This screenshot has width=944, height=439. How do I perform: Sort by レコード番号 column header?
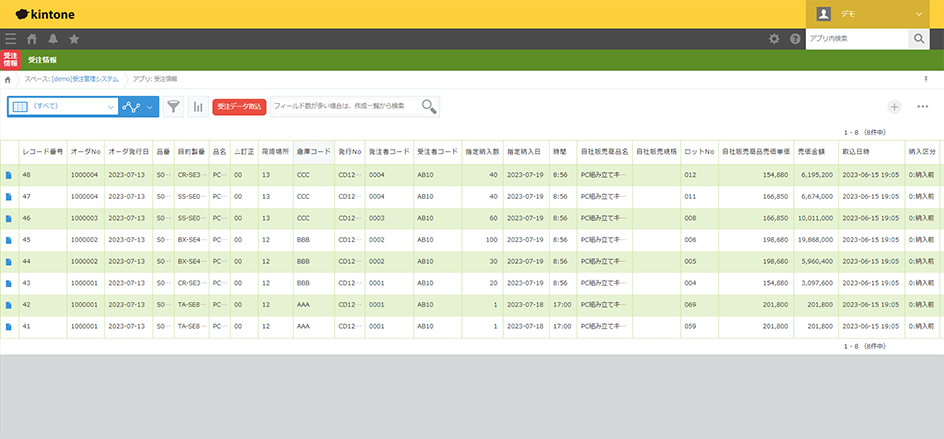click(43, 151)
